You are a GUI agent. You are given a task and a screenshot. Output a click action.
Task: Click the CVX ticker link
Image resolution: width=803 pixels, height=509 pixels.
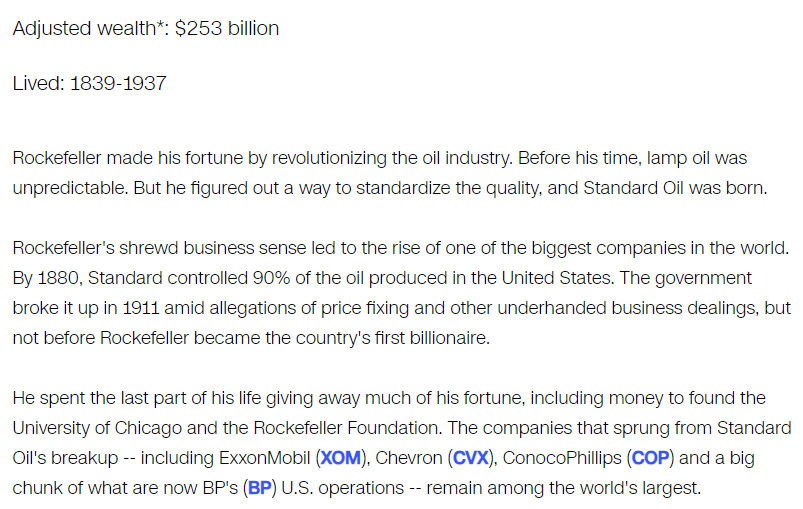click(471, 459)
